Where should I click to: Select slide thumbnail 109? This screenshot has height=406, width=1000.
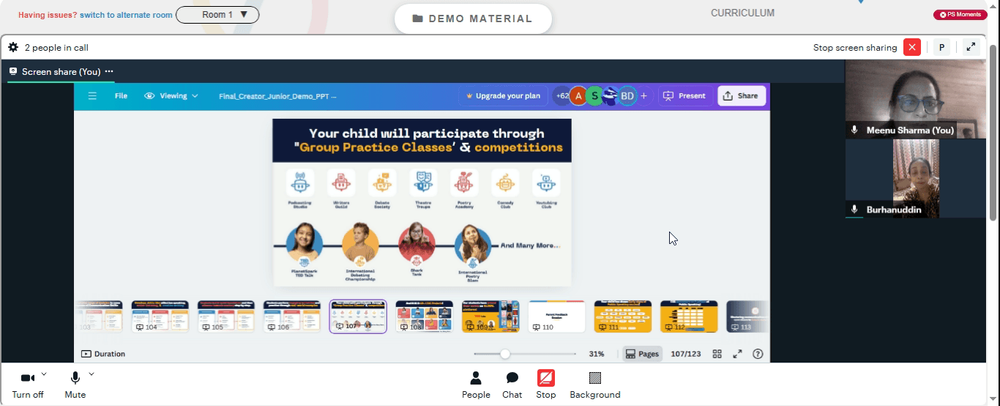490,316
